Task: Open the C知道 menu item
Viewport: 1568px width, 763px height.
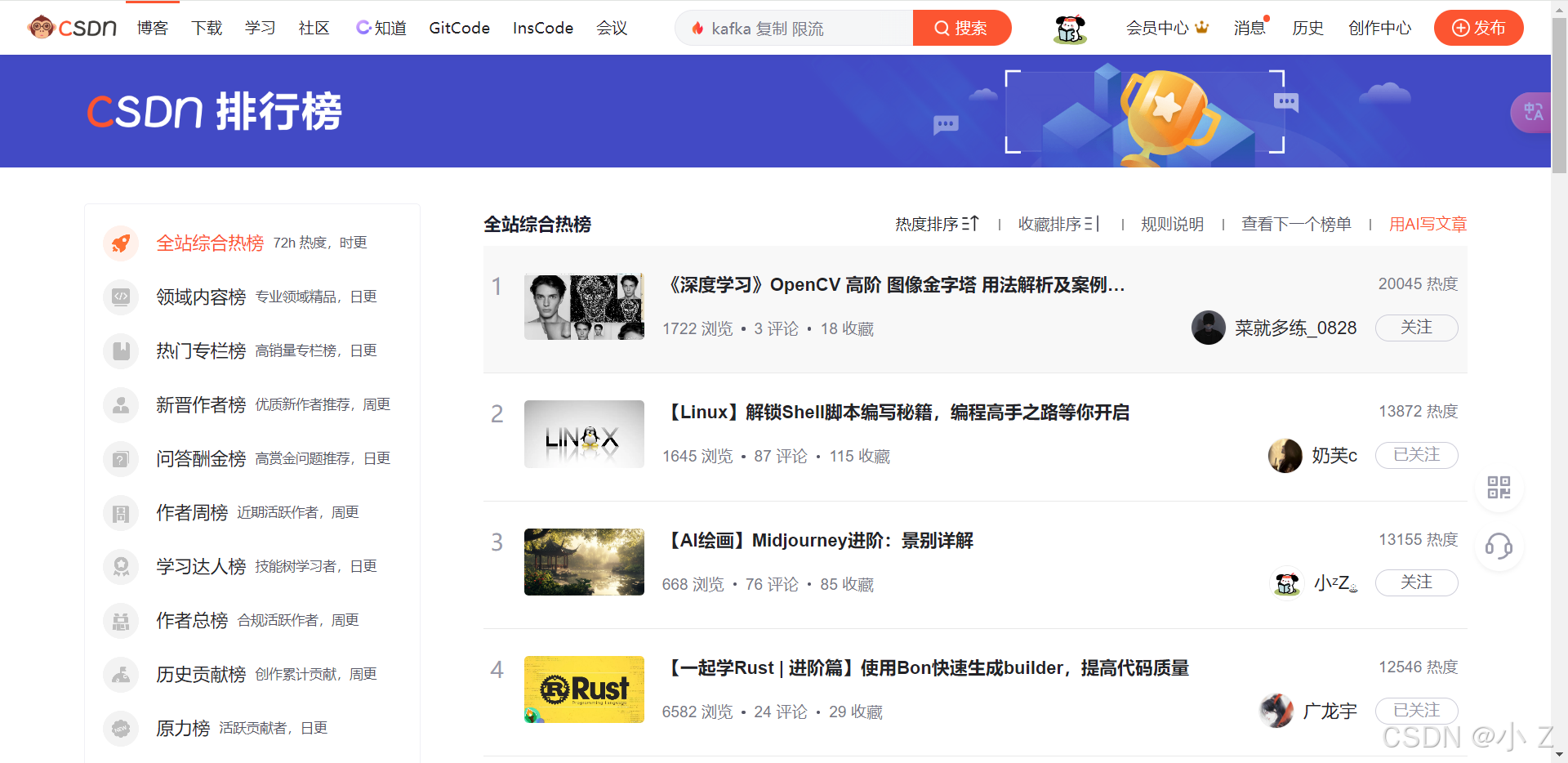Action: (381, 28)
